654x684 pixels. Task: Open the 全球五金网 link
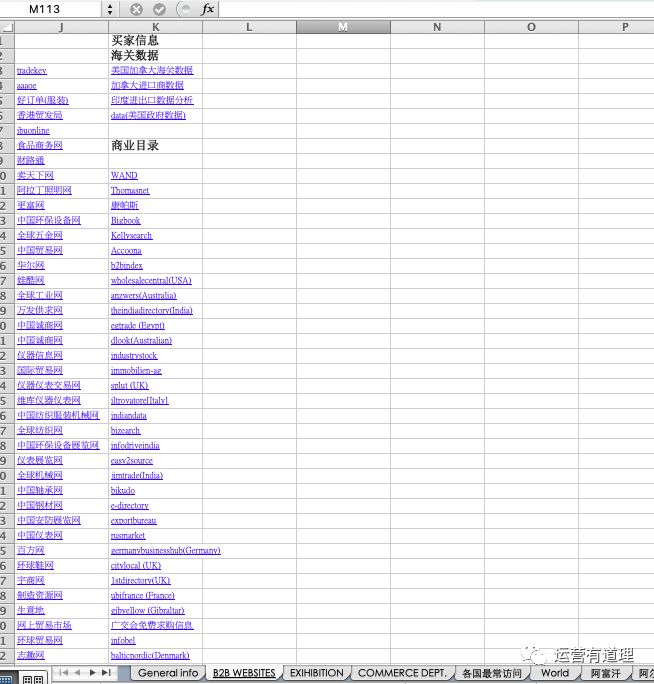40,236
